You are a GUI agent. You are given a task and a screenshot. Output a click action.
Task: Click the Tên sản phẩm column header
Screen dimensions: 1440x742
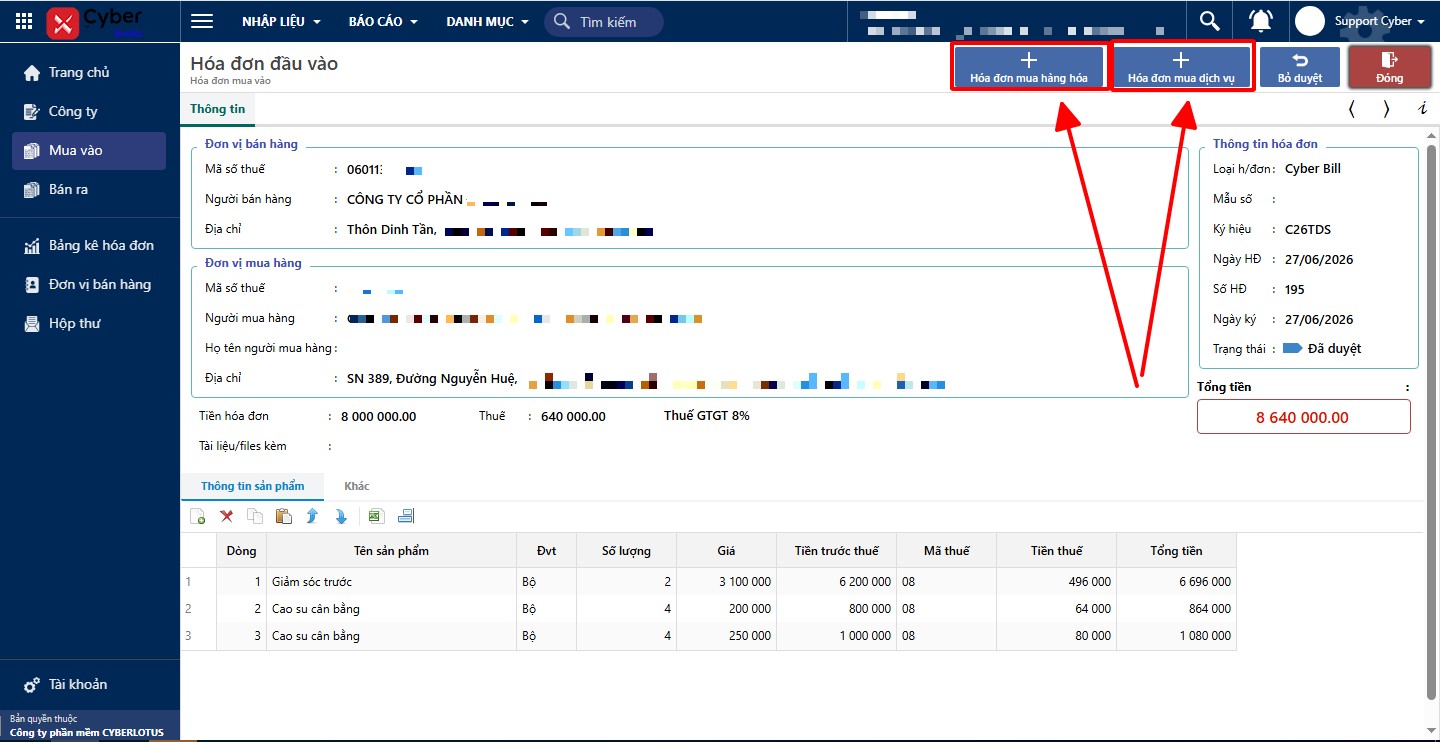click(x=391, y=551)
